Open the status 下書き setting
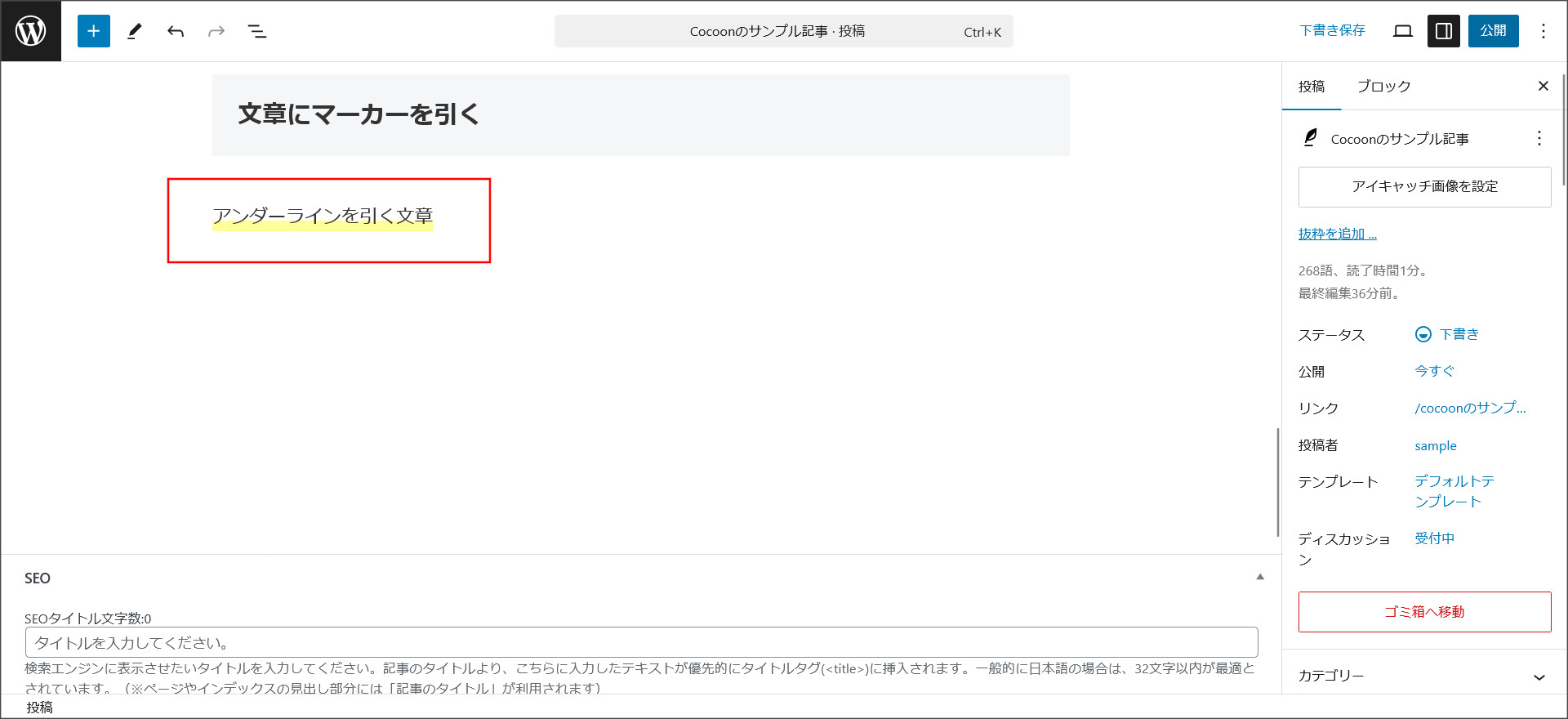 (x=1447, y=334)
